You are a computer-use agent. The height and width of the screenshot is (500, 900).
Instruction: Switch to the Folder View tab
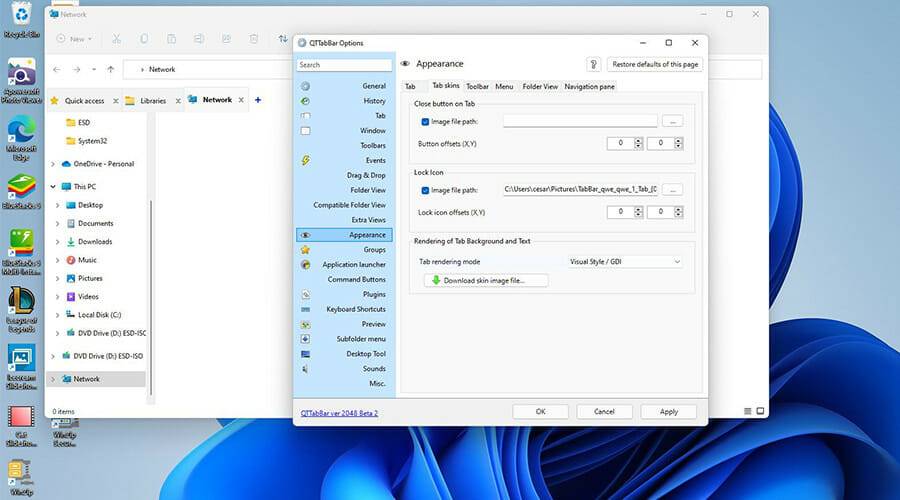point(540,87)
